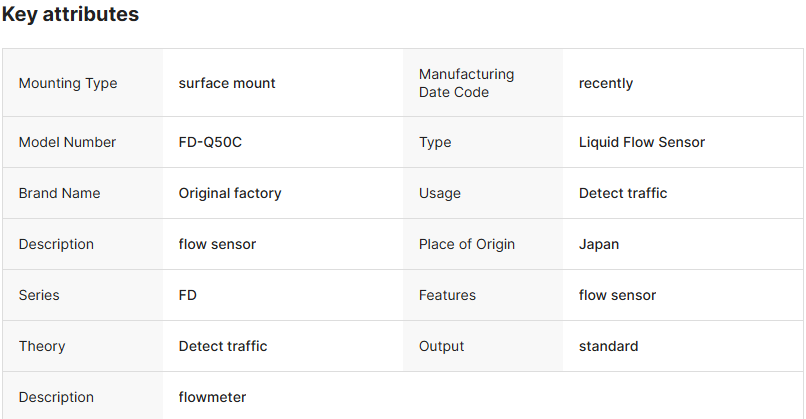The image size is (806, 419).
Task: Select the standard output value
Action: click(608, 346)
